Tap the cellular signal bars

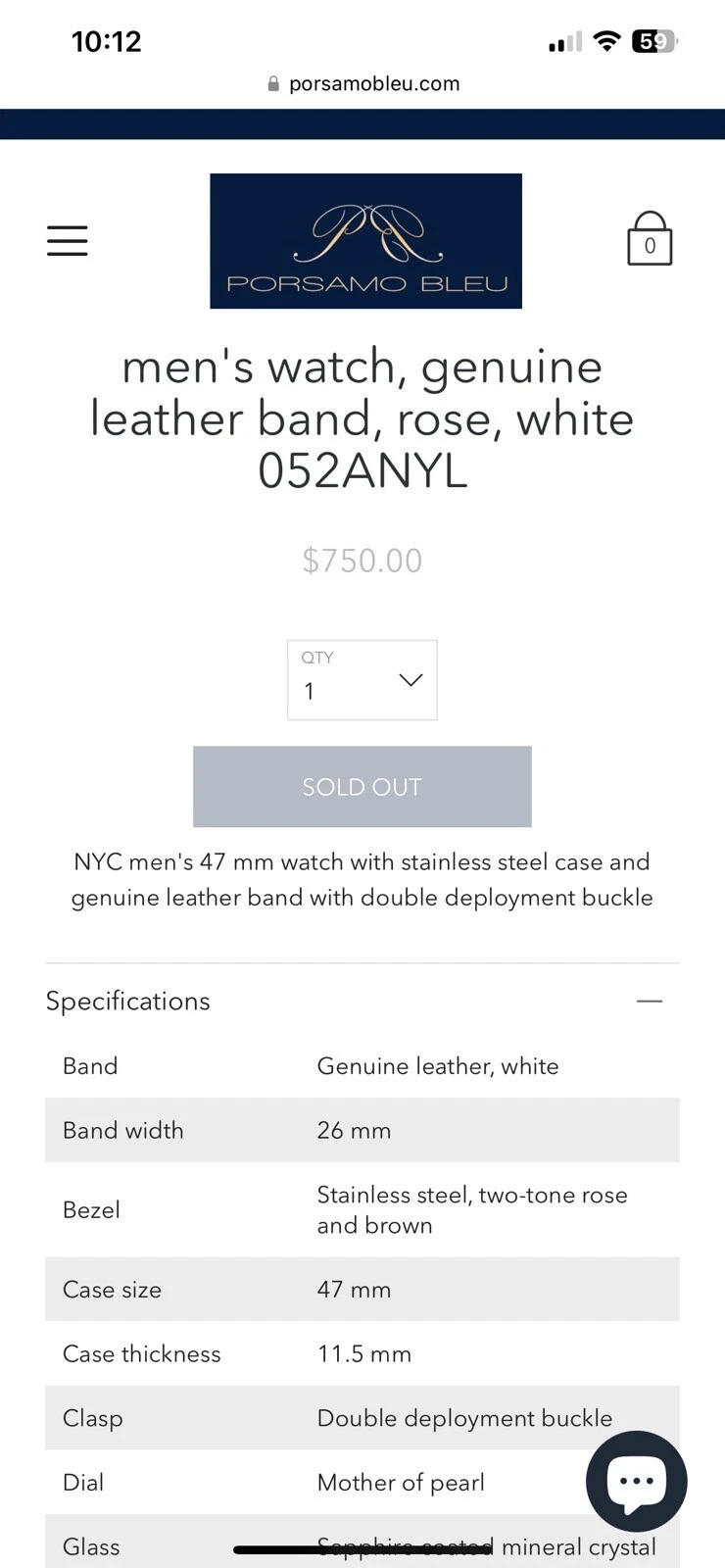[x=565, y=42]
